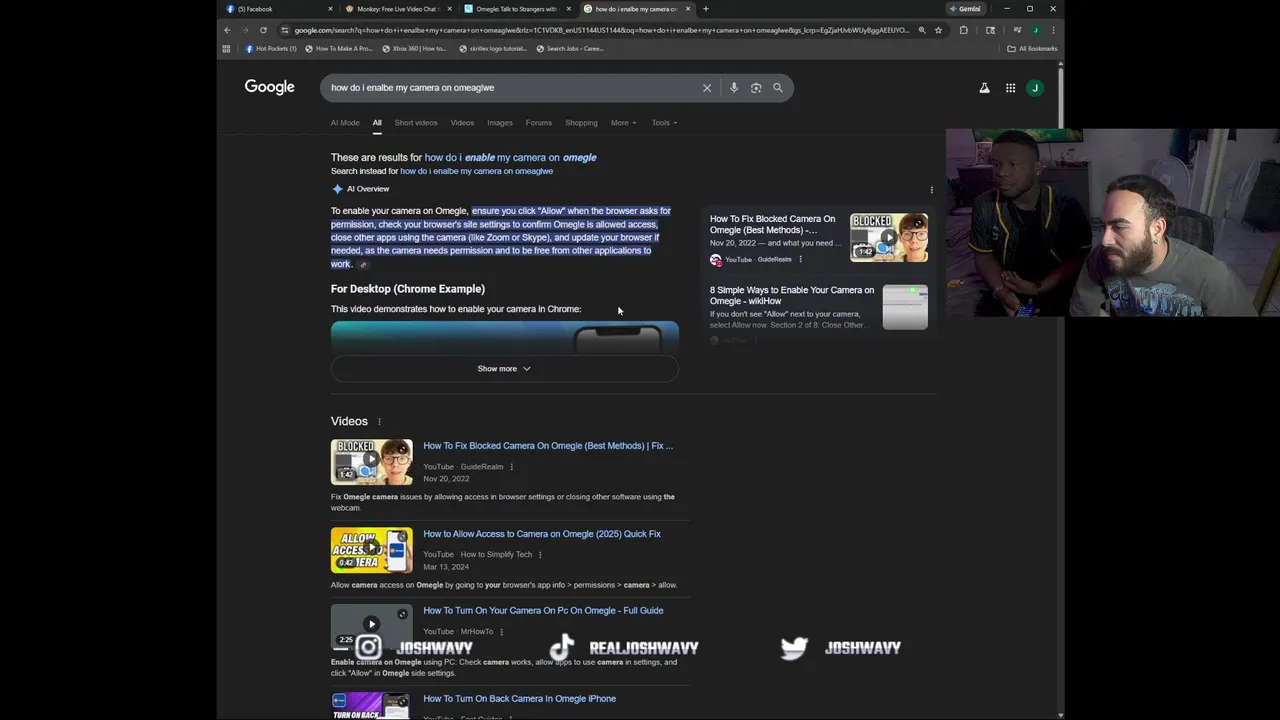The width and height of the screenshot is (1280, 720).
Task: Start voice search with the microphone
Action: (x=734, y=87)
